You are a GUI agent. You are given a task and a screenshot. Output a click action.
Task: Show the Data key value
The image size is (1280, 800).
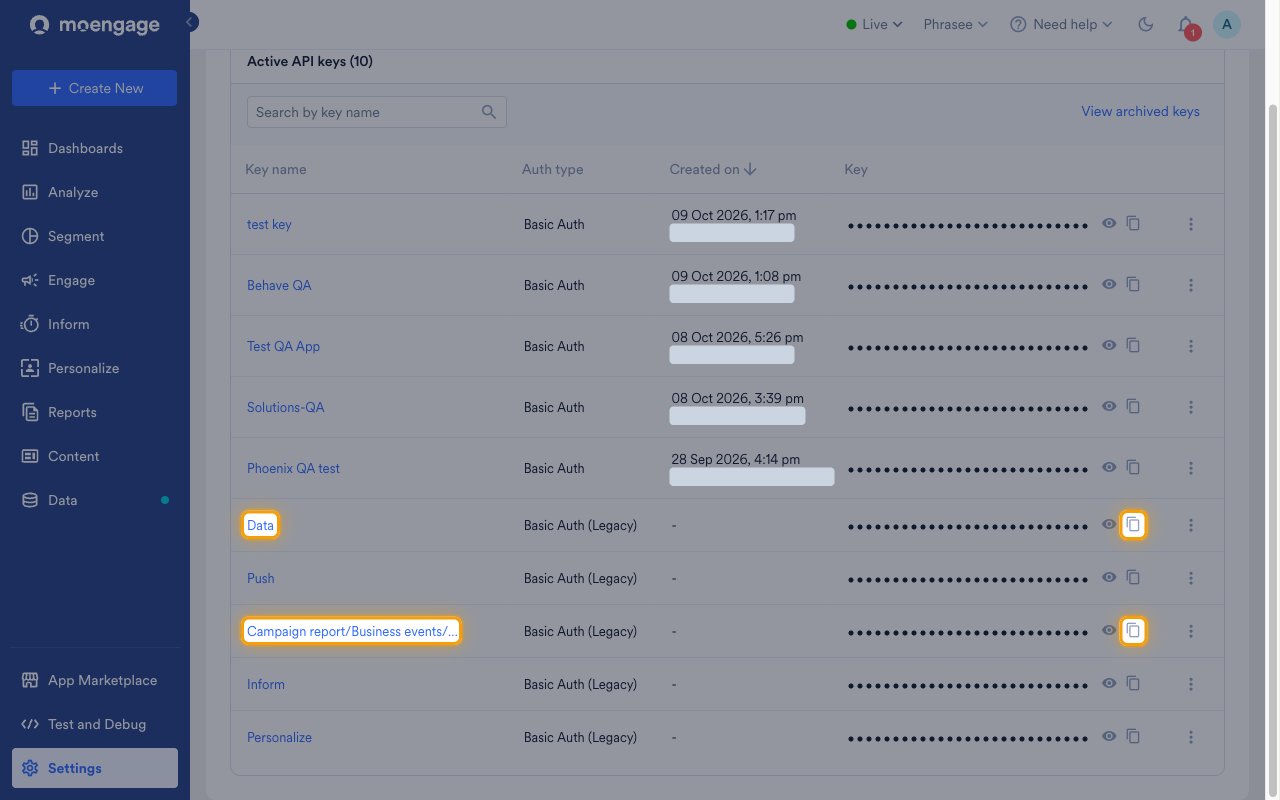pyautogui.click(x=1109, y=525)
